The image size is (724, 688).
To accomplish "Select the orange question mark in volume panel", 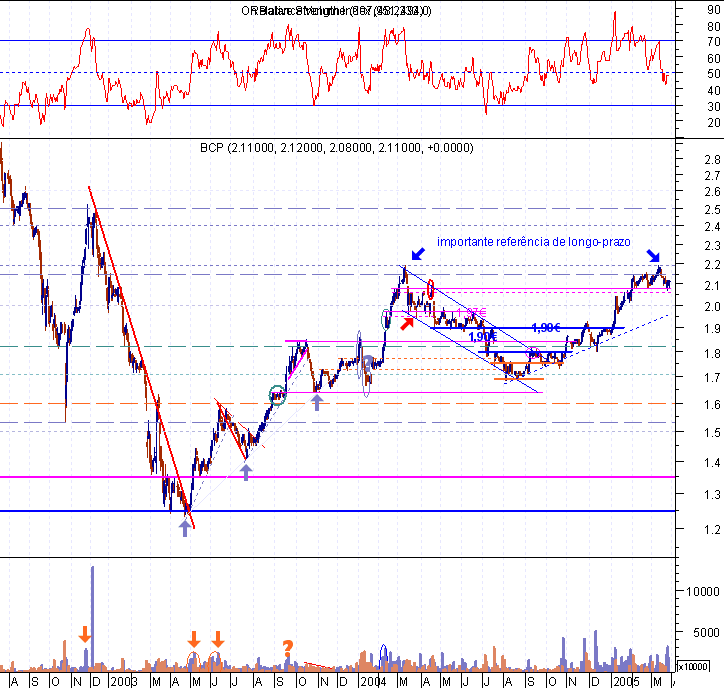I will point(288,648).
